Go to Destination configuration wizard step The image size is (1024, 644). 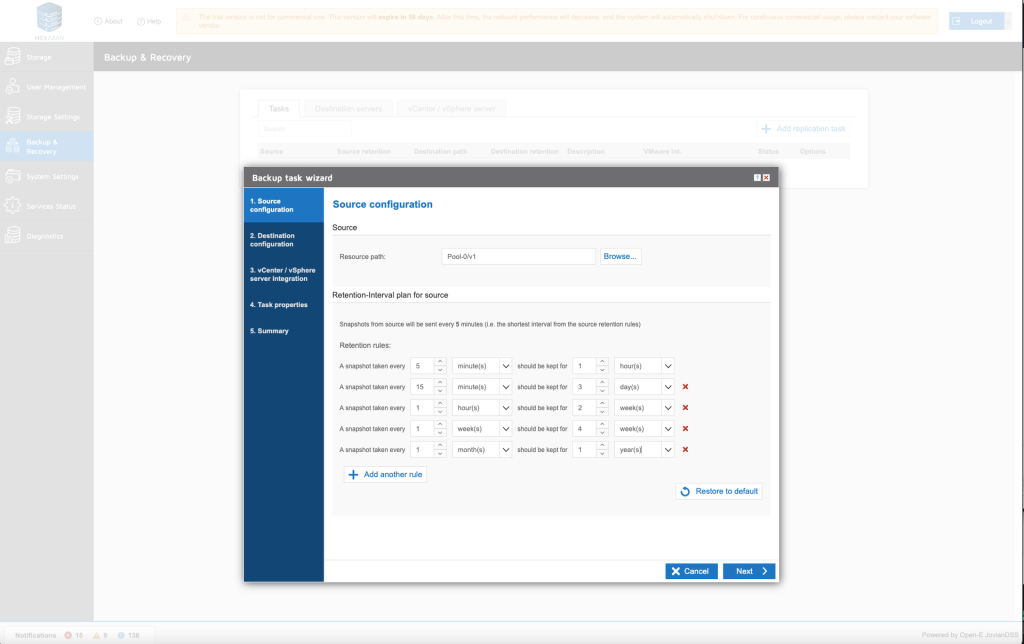click(272, 240)
